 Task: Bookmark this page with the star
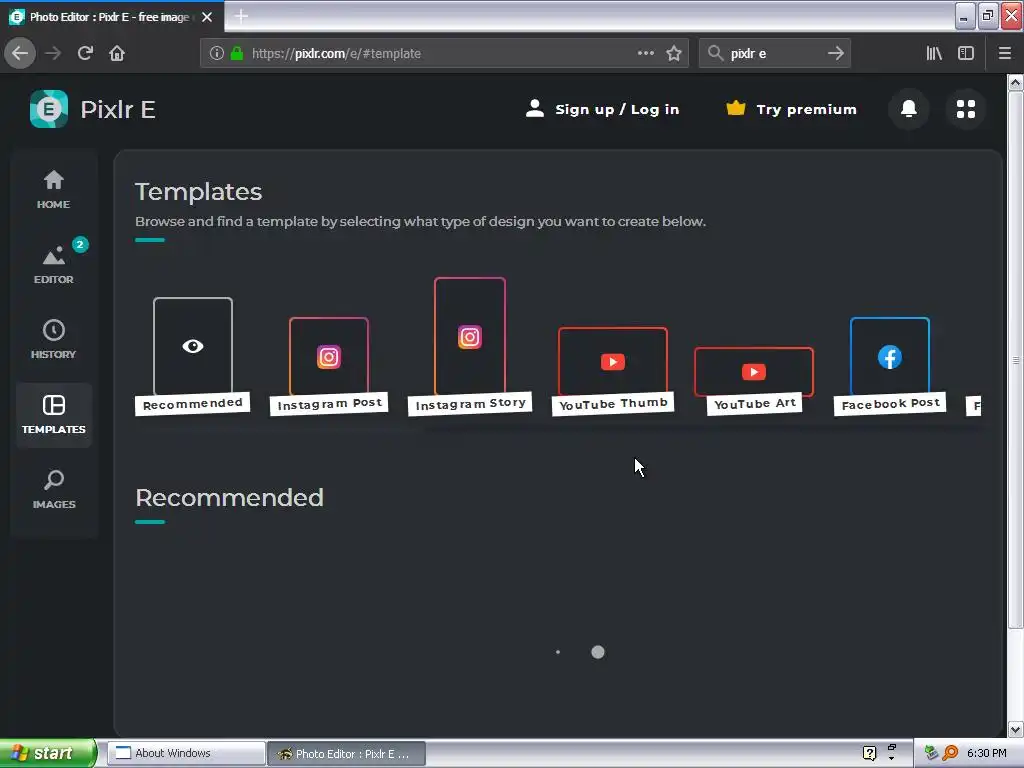coord(674,53)
